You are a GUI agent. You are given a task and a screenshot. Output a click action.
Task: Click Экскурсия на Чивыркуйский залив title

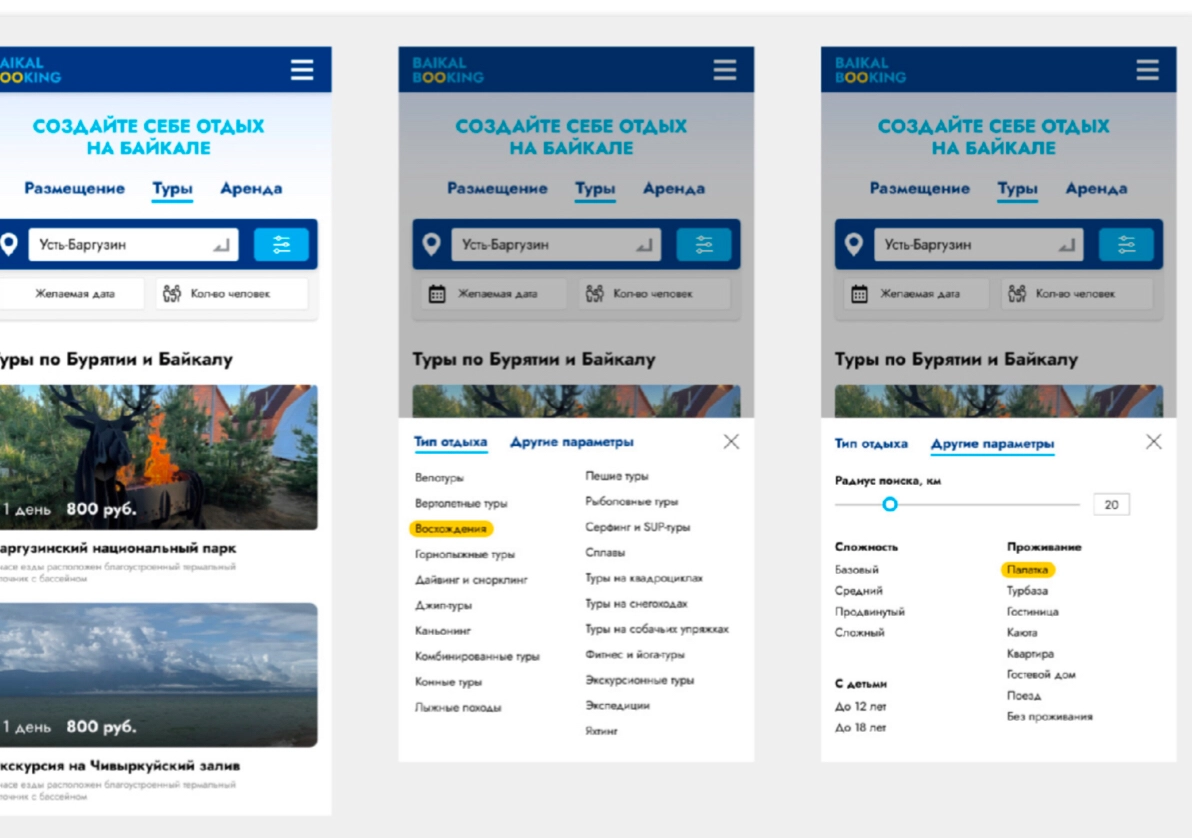(x=120, y=766)
